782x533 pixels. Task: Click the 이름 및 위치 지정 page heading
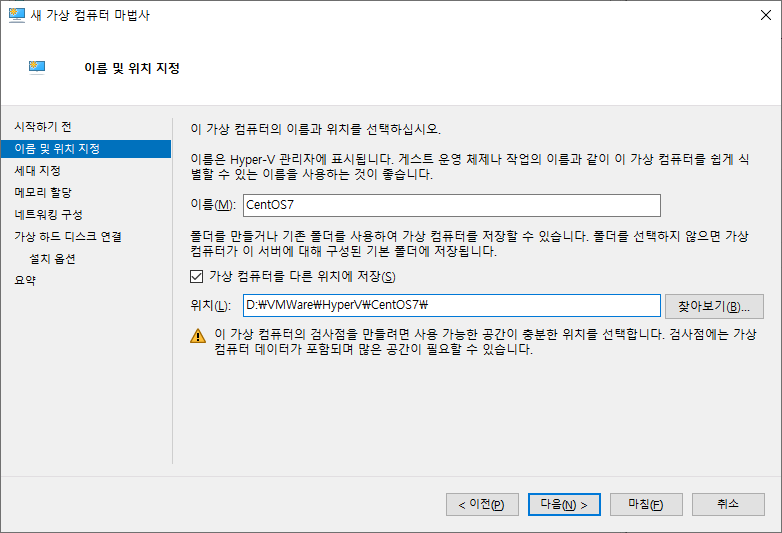tap(132, 68)
